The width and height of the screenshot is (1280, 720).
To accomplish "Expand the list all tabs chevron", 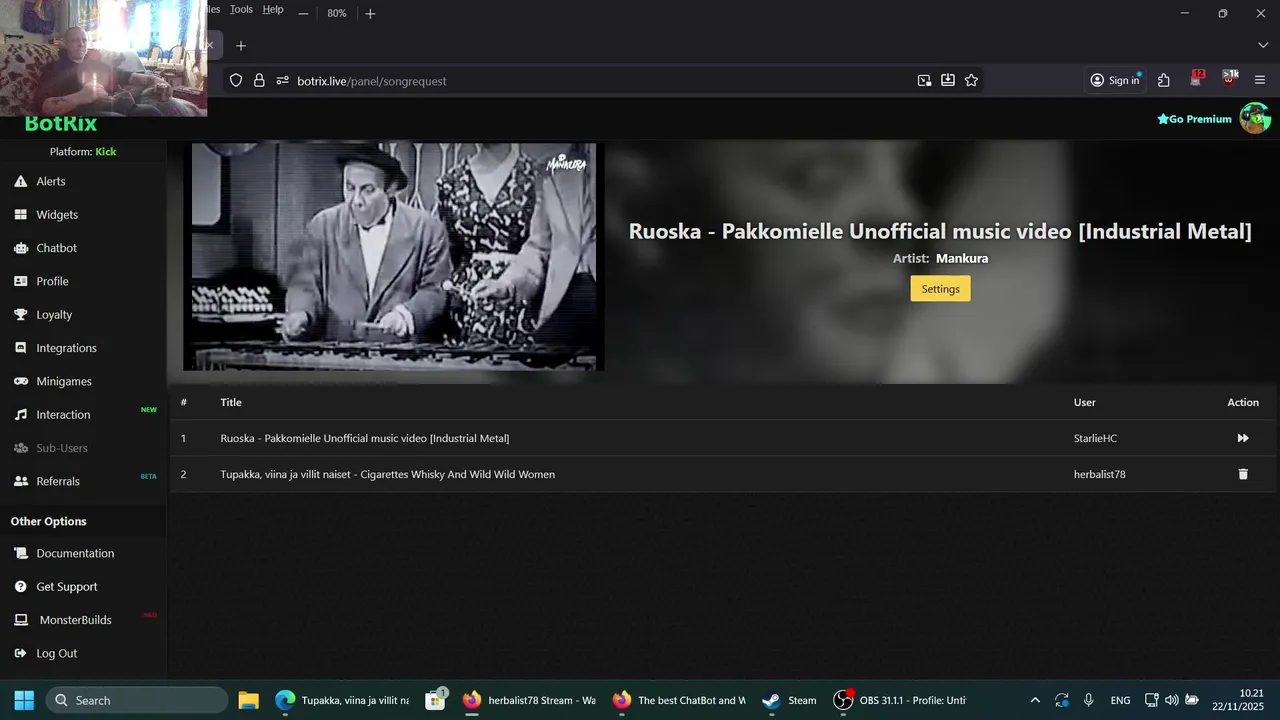I will [x=1263, y=46].
